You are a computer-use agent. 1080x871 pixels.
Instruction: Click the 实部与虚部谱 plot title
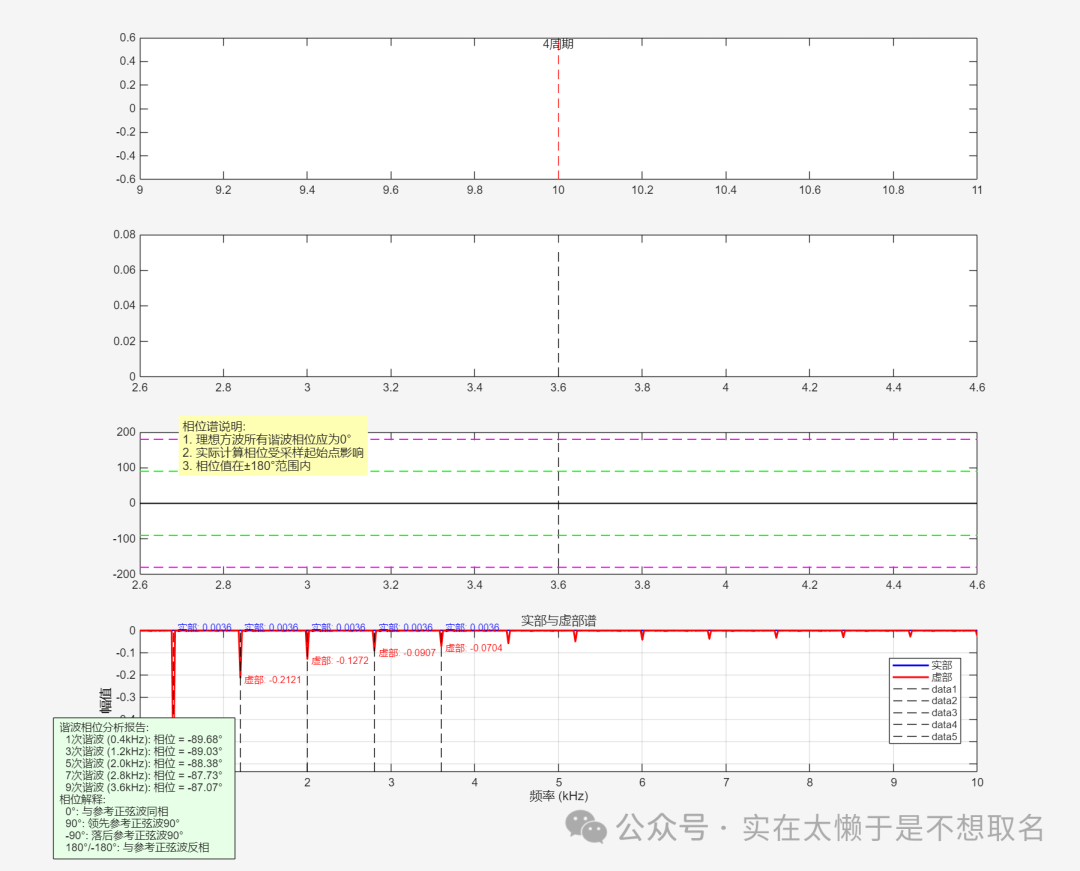(558, 621)
